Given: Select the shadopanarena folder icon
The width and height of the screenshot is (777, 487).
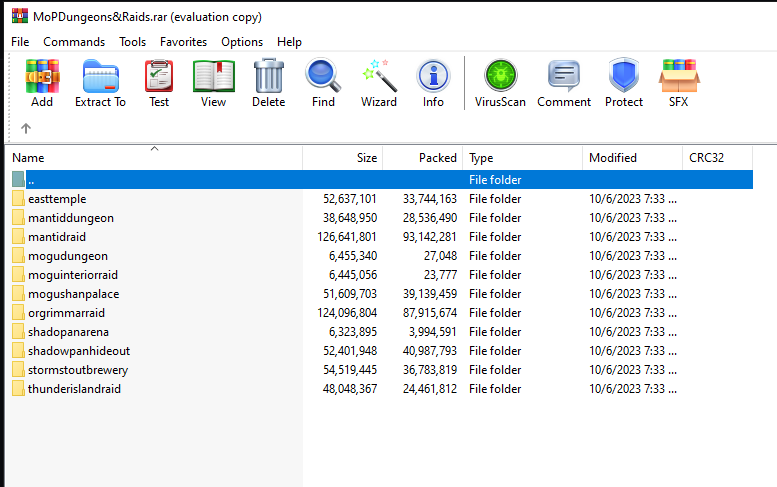Looking at the screenshot, I should tap(18, 331).
